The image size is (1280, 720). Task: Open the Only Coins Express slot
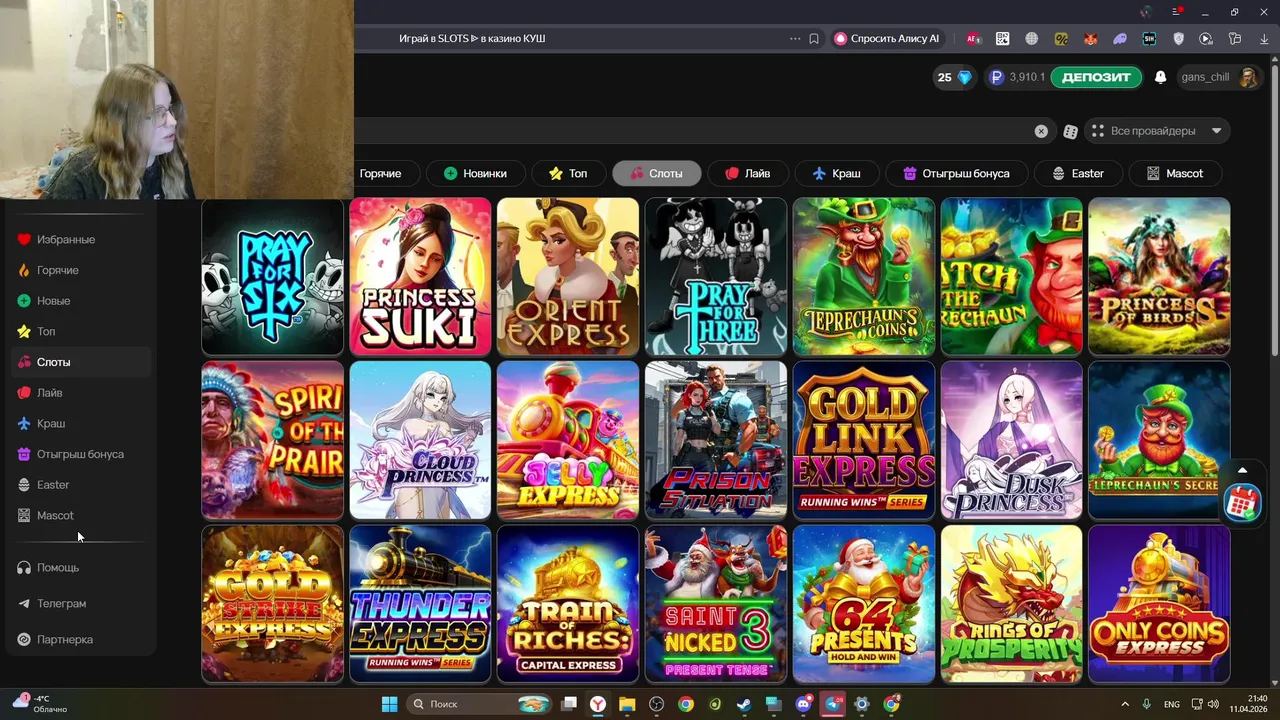[1159, 604]
